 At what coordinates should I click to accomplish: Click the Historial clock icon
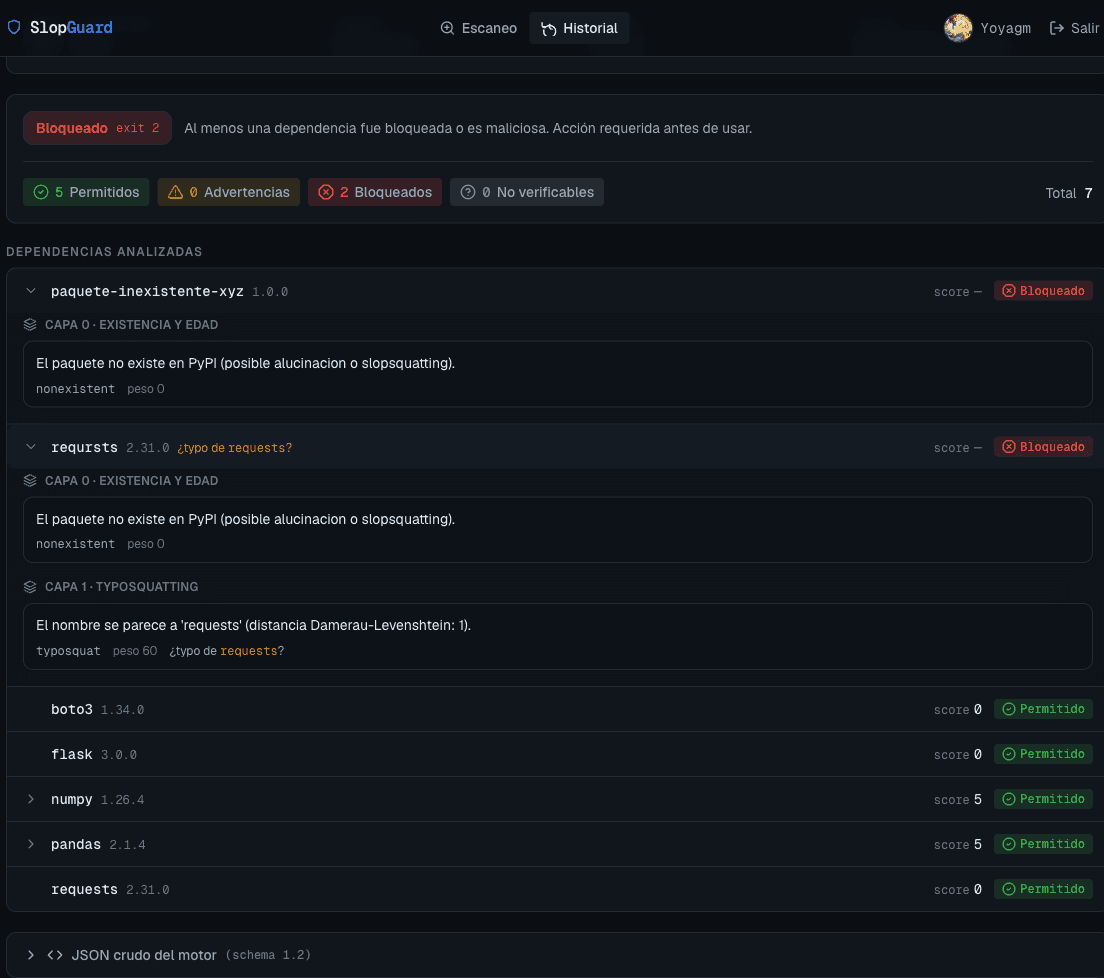(548, 28)
